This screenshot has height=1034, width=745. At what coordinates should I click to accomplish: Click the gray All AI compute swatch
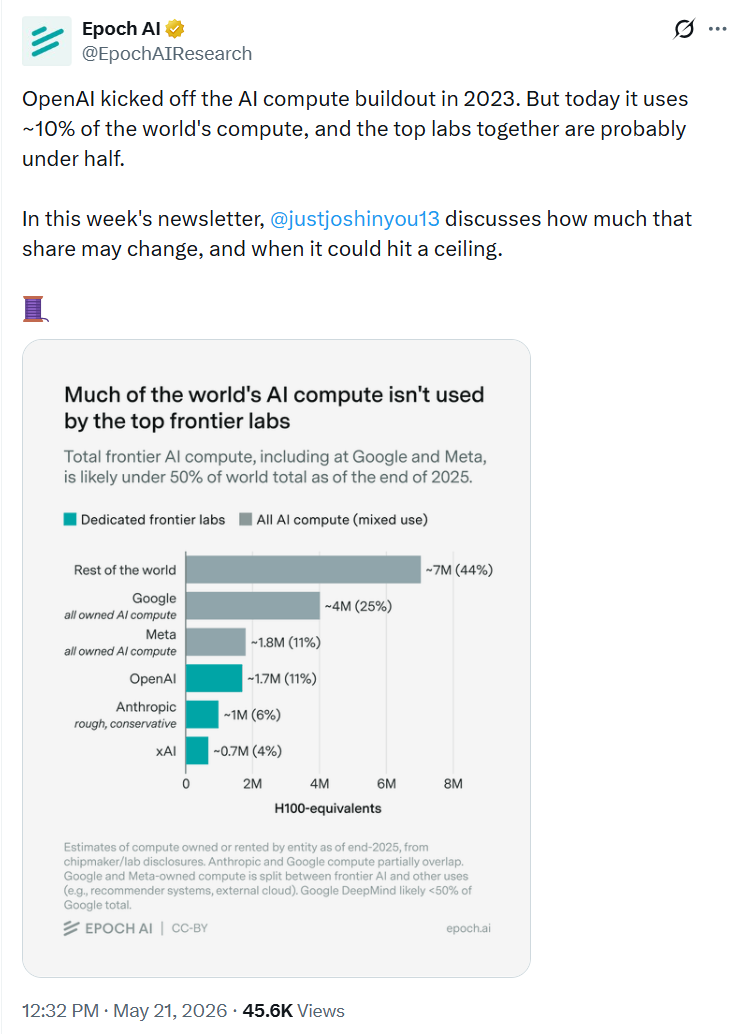[x=246, y=520]
